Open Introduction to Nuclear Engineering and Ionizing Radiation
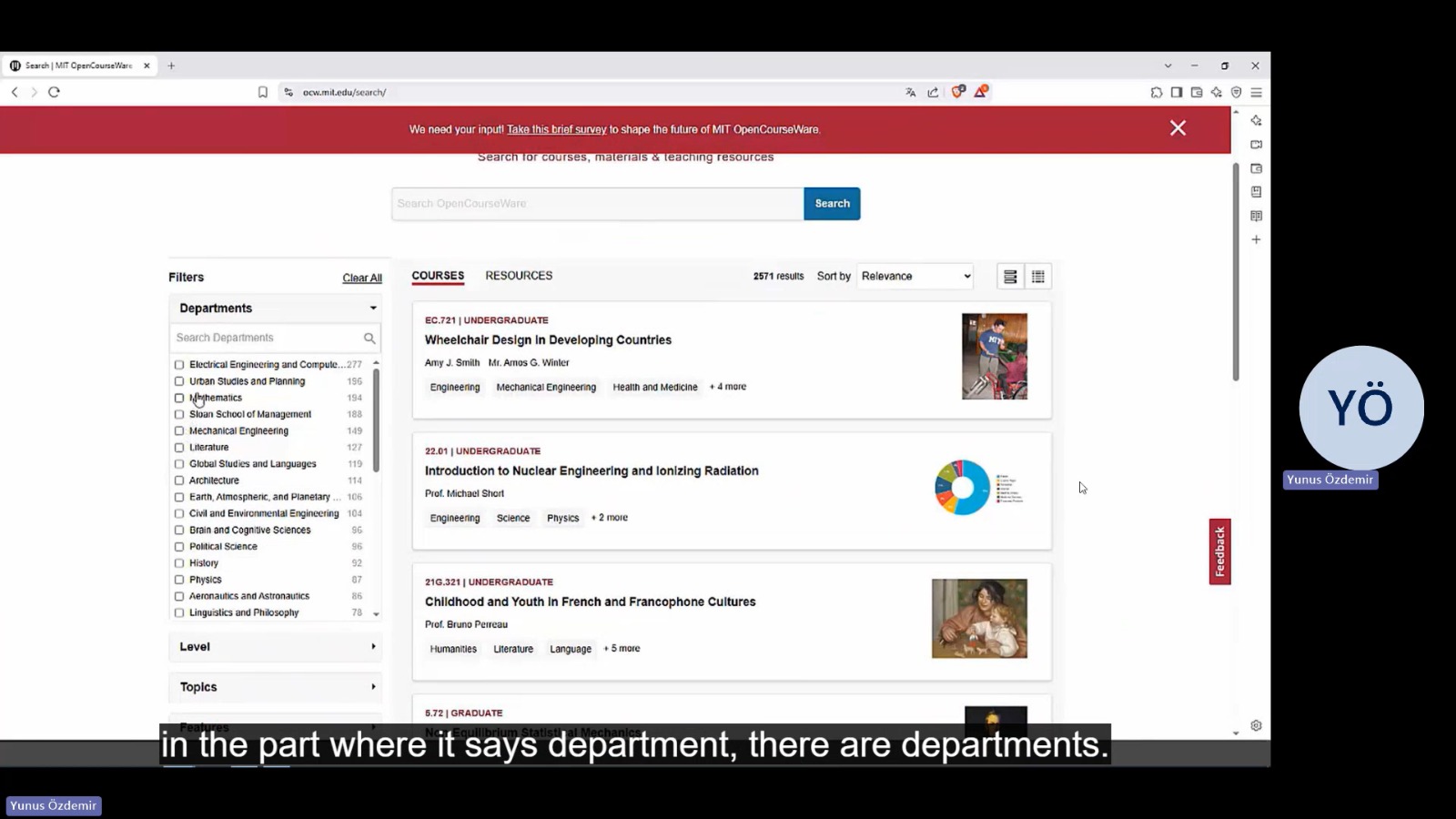This screenshot has height=819, width=1456. pyautogui.click(x=591, y=471)
